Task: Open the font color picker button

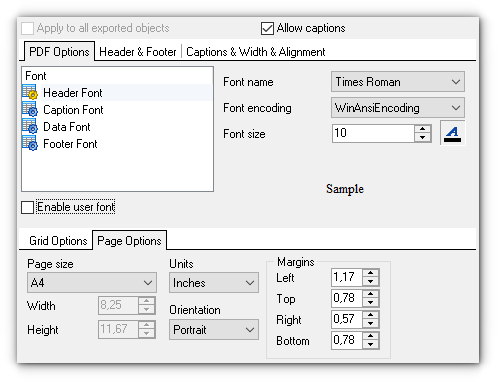Action: (x=452, y=133)
